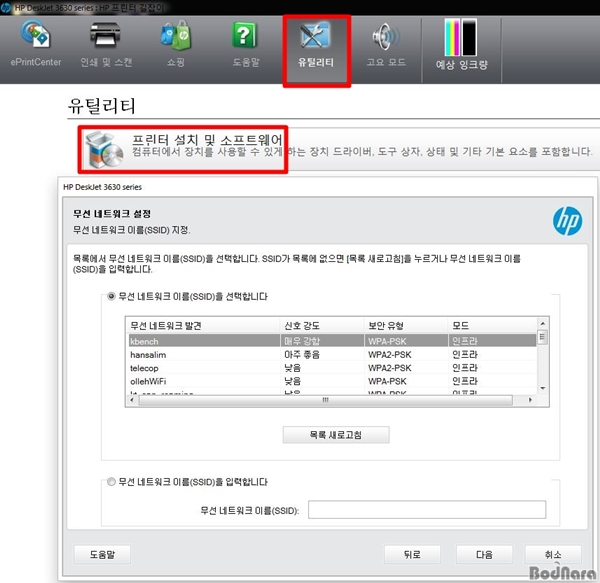600x583 pixels.
Task: Check the 예상 잉크량 ink levels icon
Action: coord(461,37)
